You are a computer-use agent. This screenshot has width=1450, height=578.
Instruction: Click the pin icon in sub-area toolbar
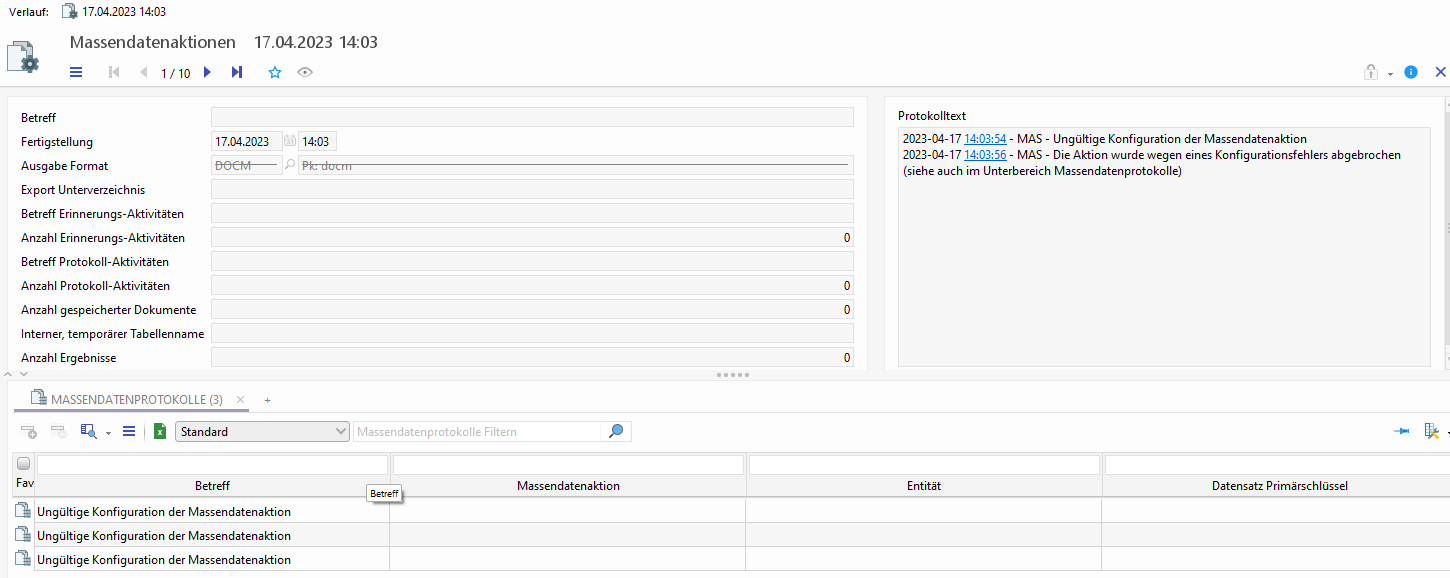1401,431
